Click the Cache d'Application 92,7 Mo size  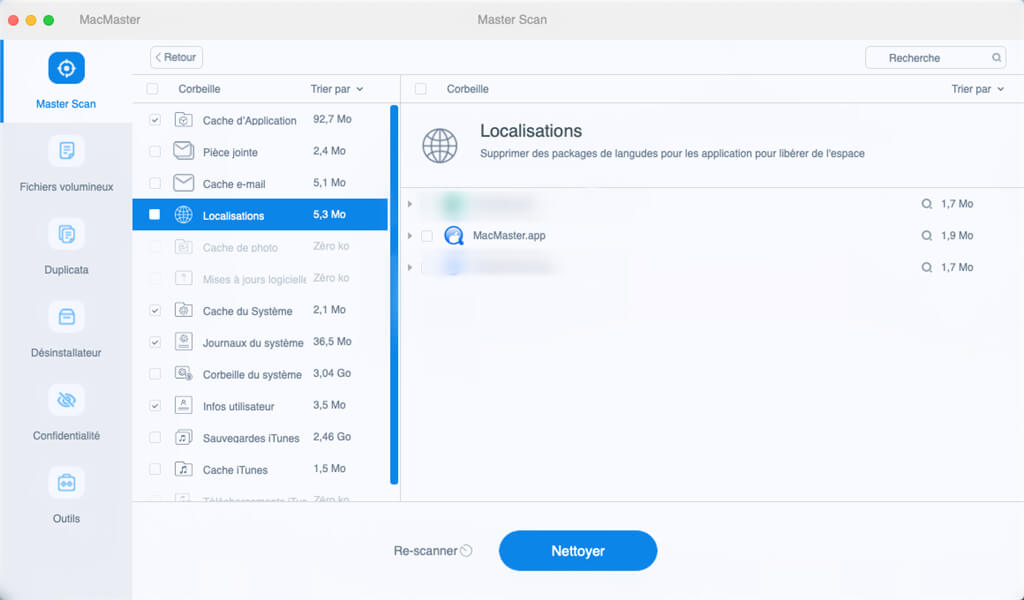click(x=332, y=119)
